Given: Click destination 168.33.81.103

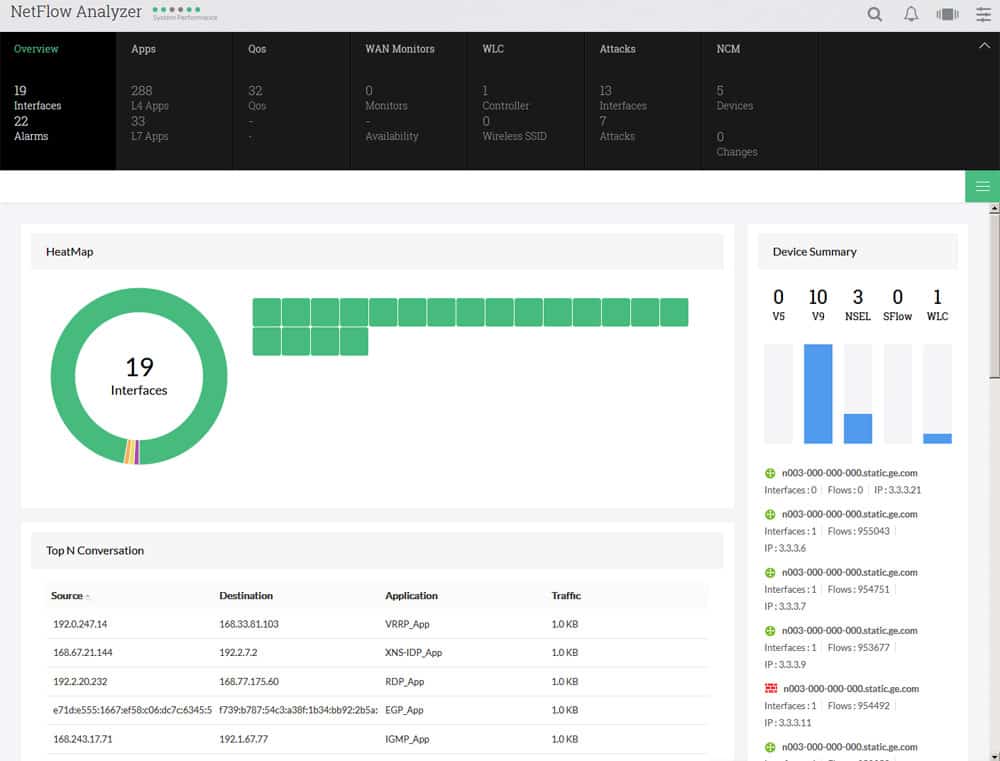Looking at the screenshot, I should coord(249,624).
